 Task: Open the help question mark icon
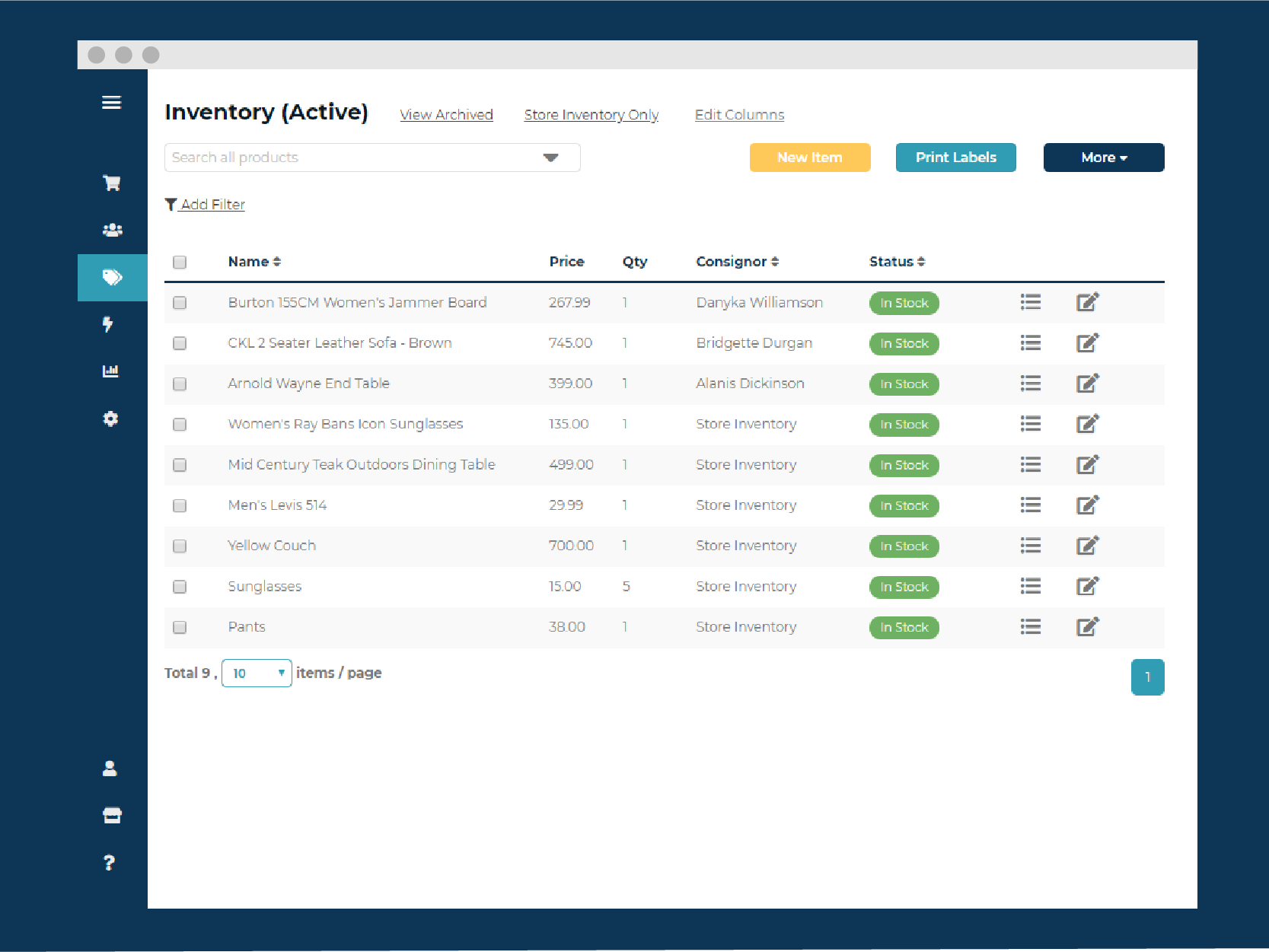coord(110,862)
